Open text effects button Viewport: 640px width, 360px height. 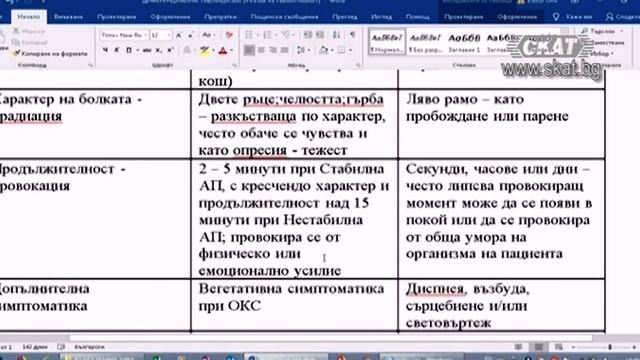click(187, 50)
